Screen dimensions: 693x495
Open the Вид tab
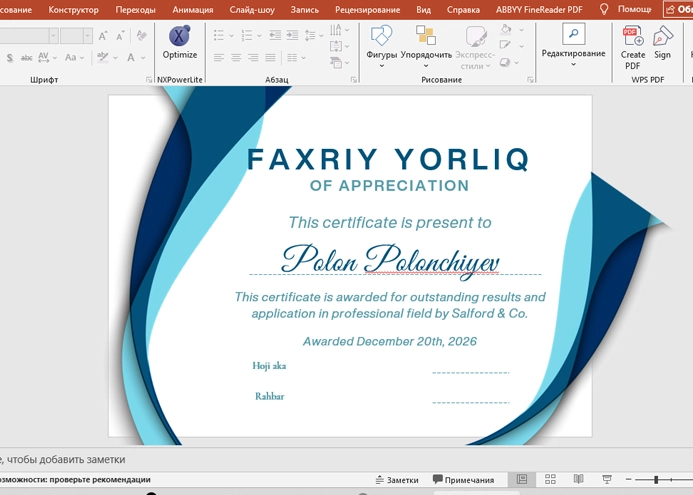[423, 9]
